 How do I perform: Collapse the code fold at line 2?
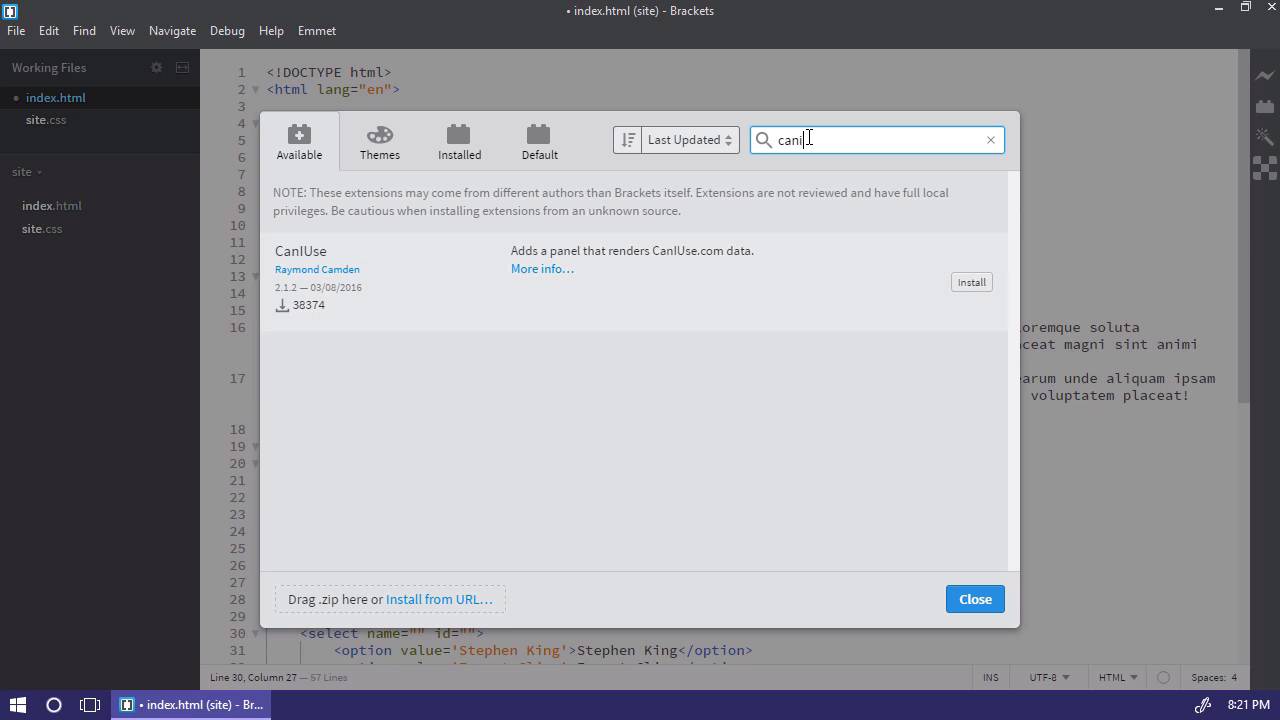point(256,90)
